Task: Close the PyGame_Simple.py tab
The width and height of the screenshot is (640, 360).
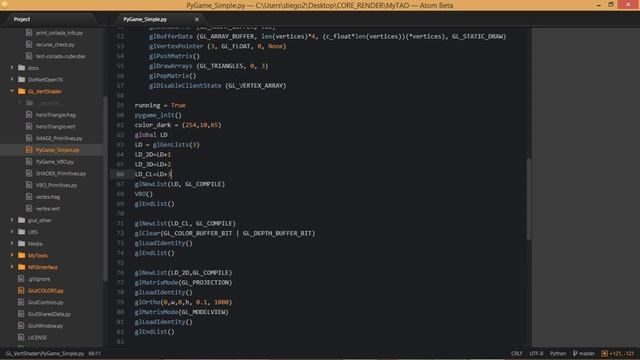Action: (x=197, y=19)
